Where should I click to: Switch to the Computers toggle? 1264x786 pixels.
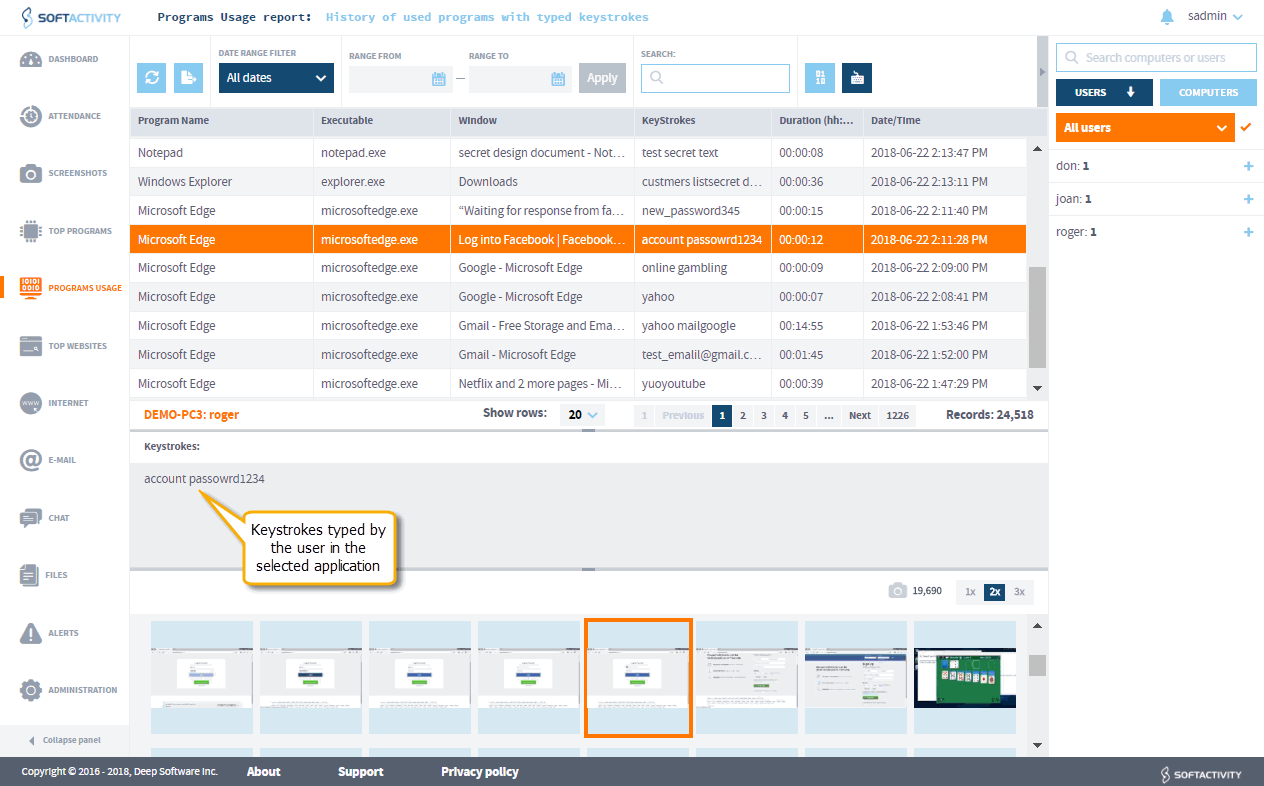[1208, 92]
